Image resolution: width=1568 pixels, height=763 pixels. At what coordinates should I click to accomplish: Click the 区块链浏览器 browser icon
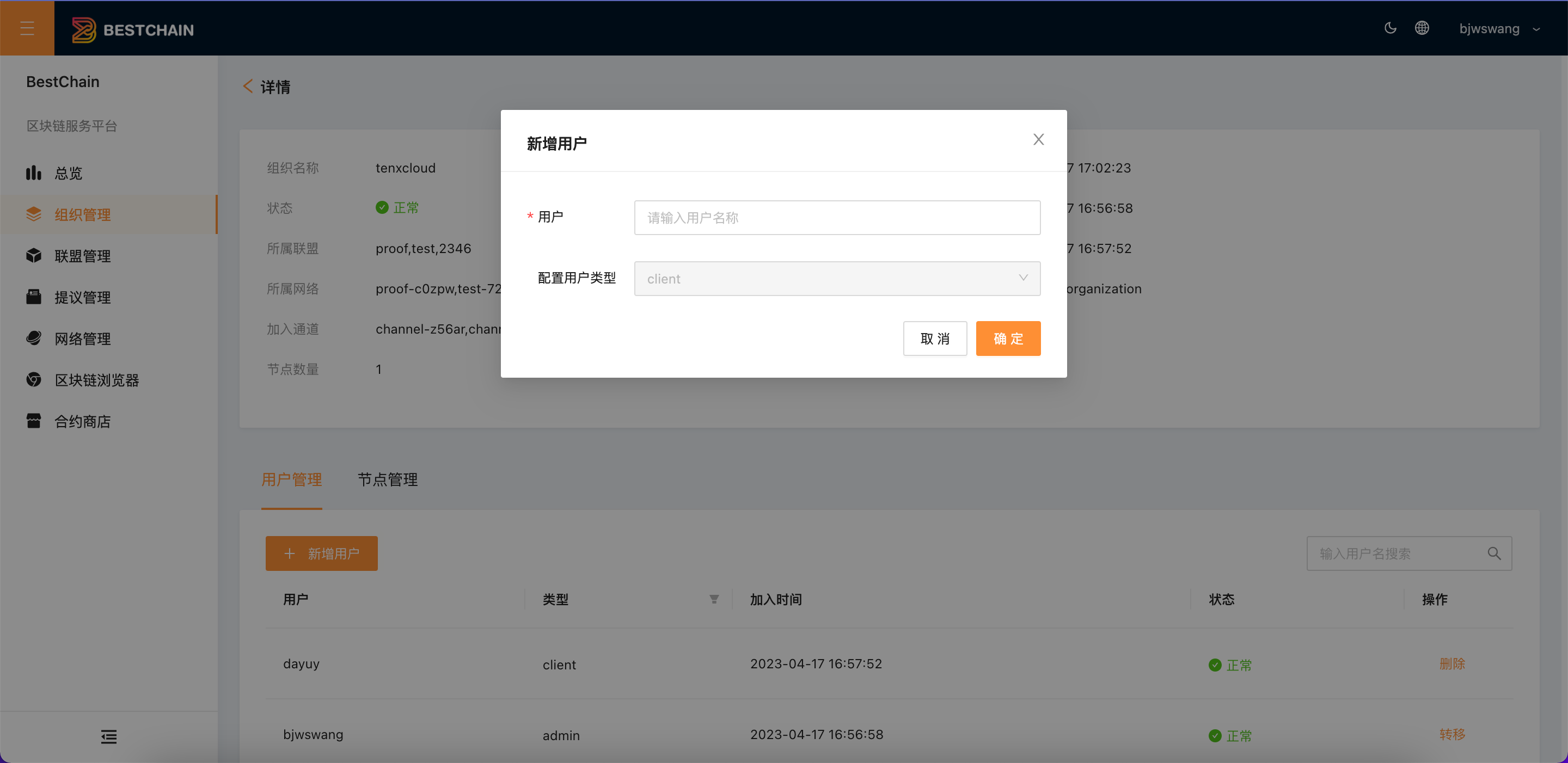click(33, 380)
